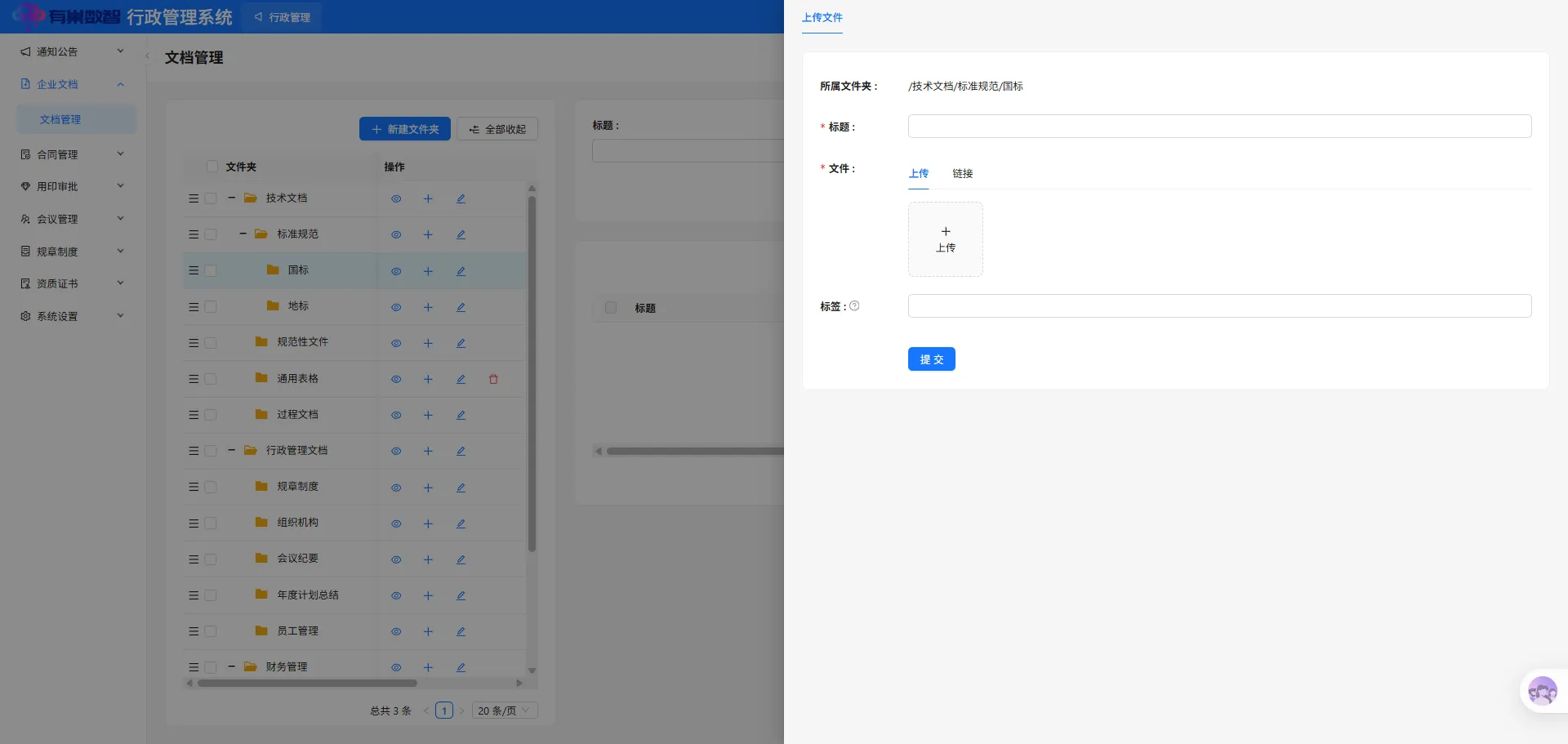Click into the 标签 input field

tap(1220, 306)
